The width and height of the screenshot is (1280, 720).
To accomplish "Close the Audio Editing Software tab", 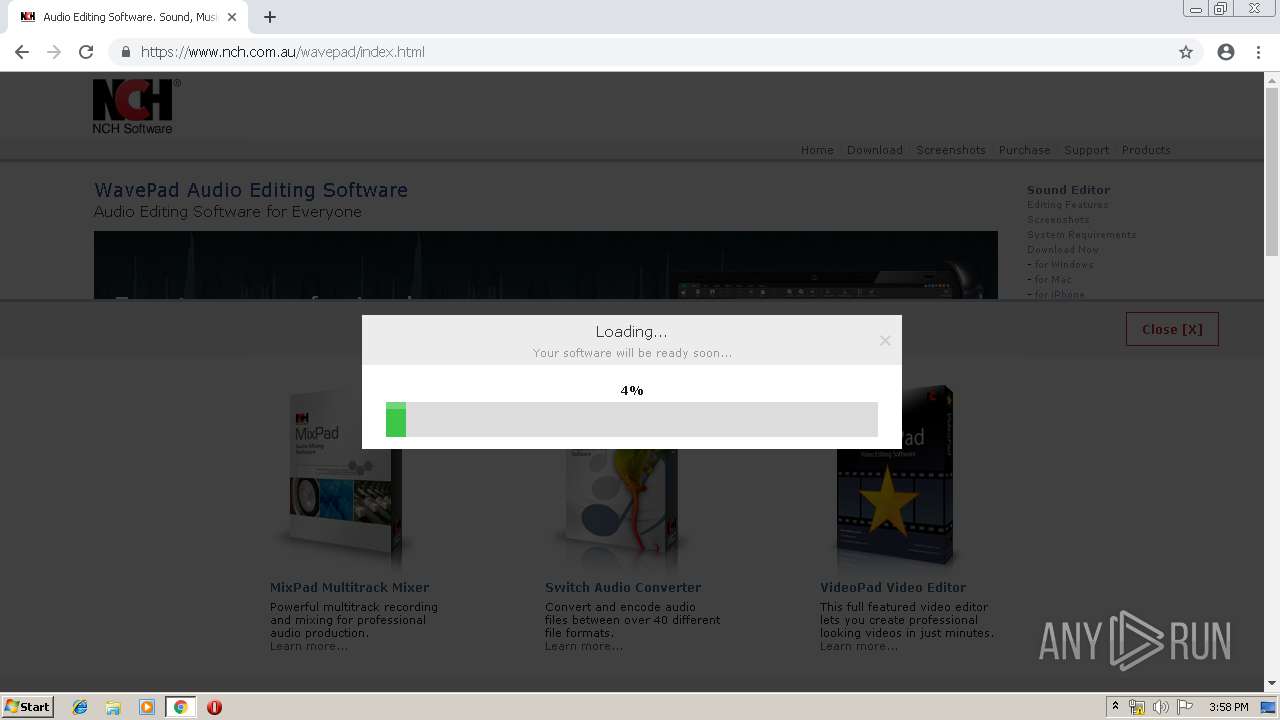I will 233,17.
